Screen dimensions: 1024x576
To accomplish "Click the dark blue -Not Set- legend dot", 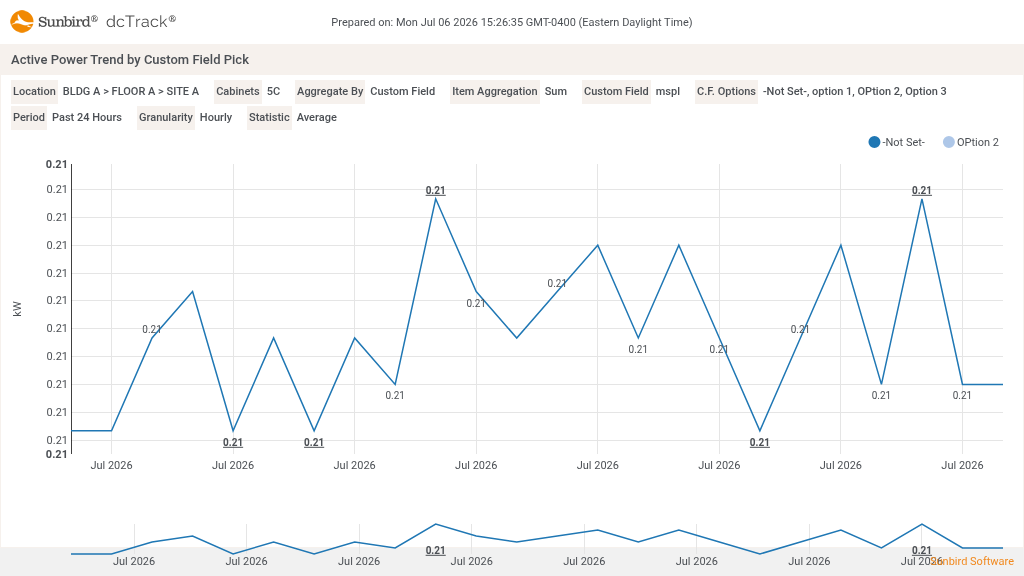I will pyautogui.click(x=874, y=142).
